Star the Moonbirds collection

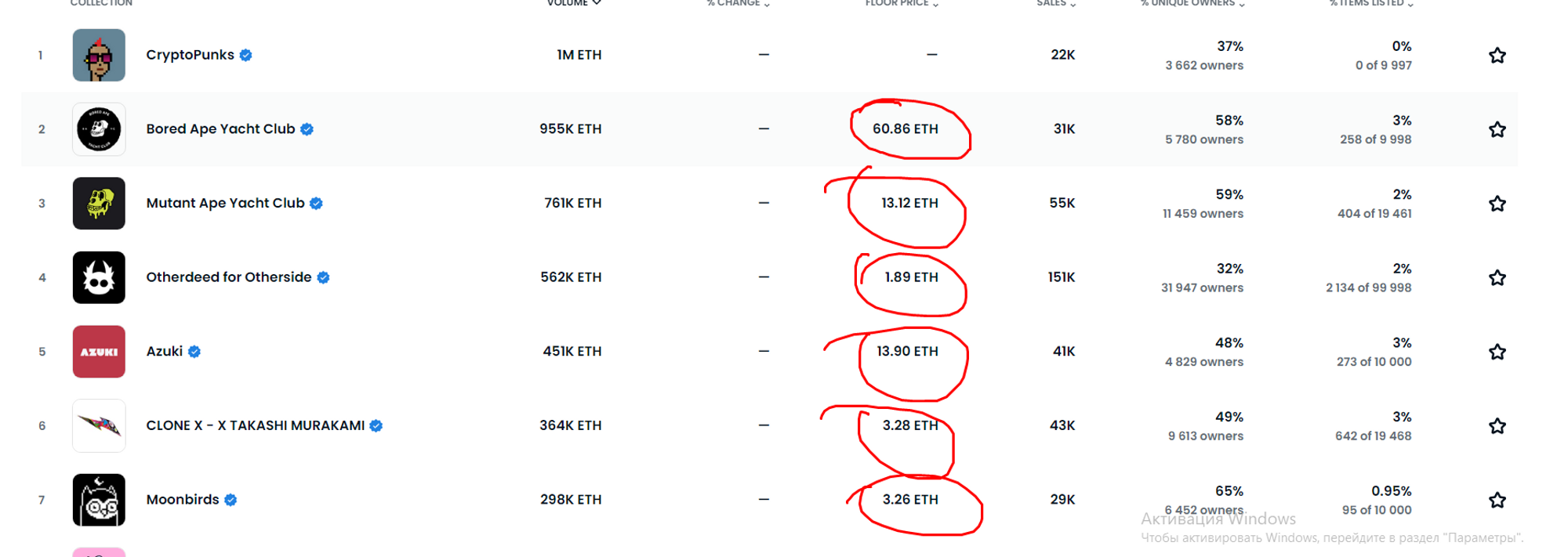(1497, 500)
